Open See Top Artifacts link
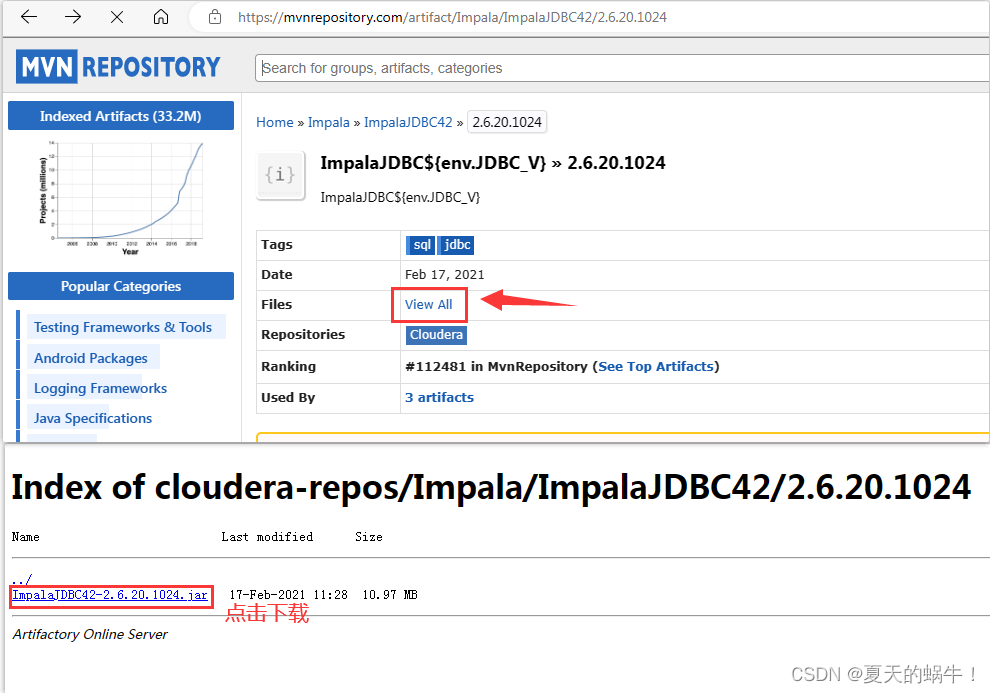 click(655, 367)
